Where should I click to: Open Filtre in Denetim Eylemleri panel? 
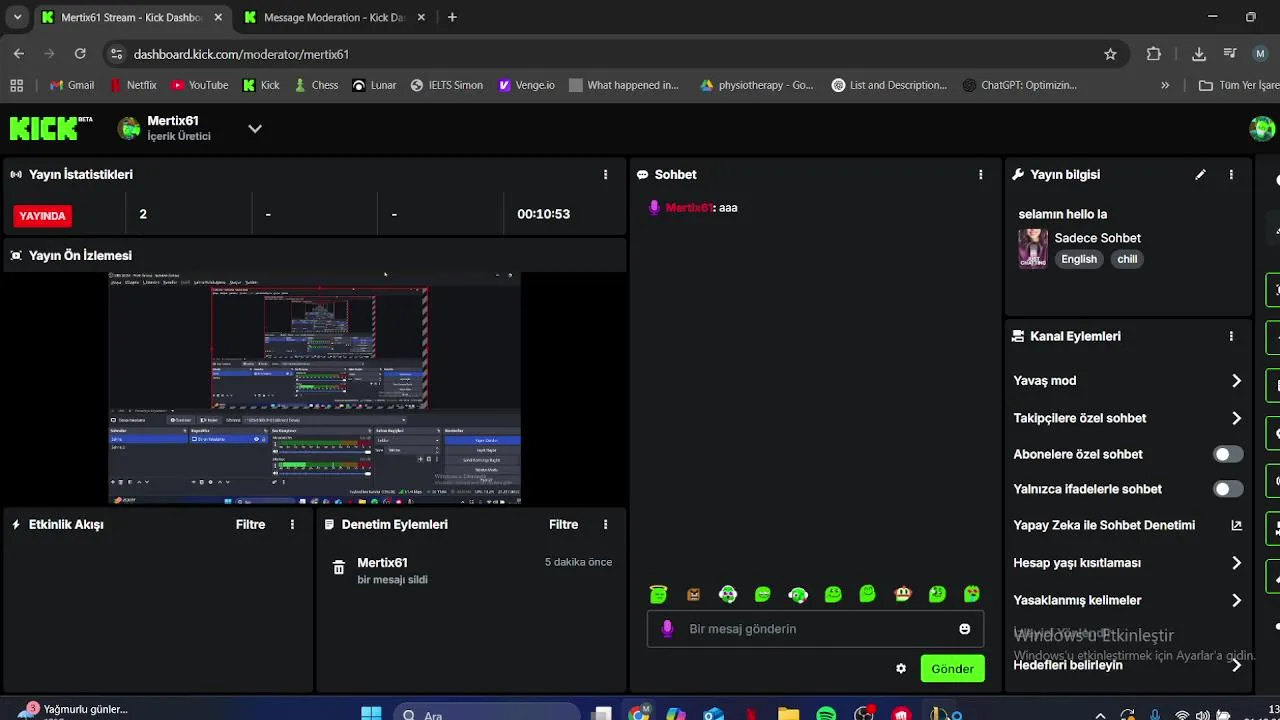tap(563, 524)
